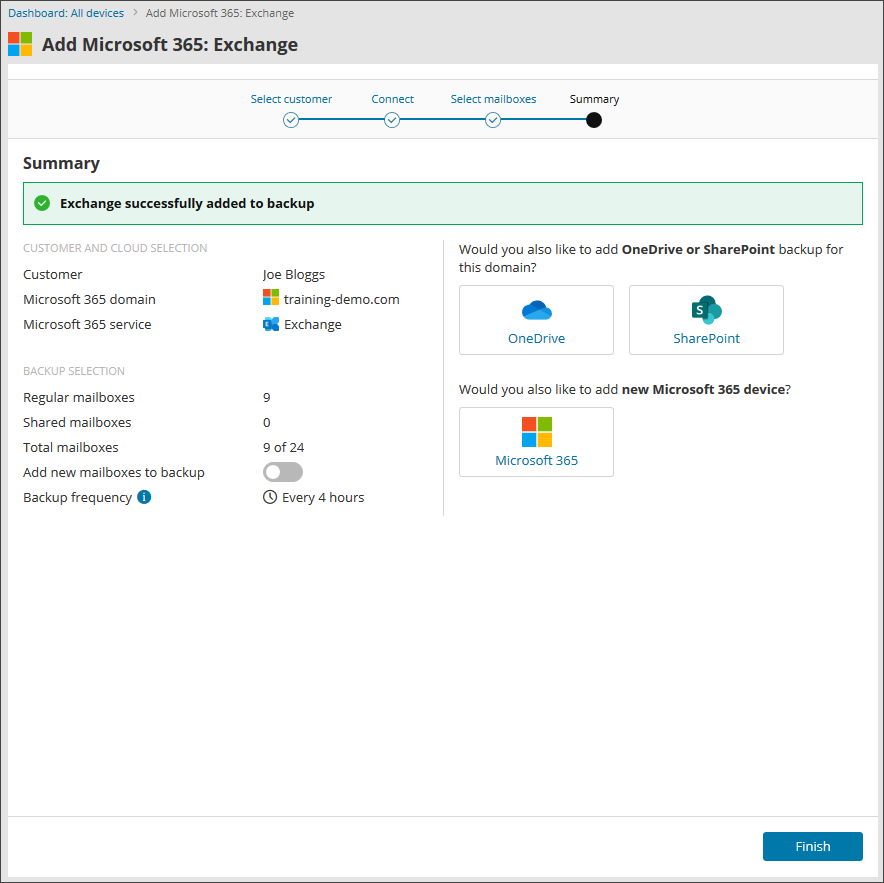
Task: Click the SharePoint logo icon
Action: 706,310
